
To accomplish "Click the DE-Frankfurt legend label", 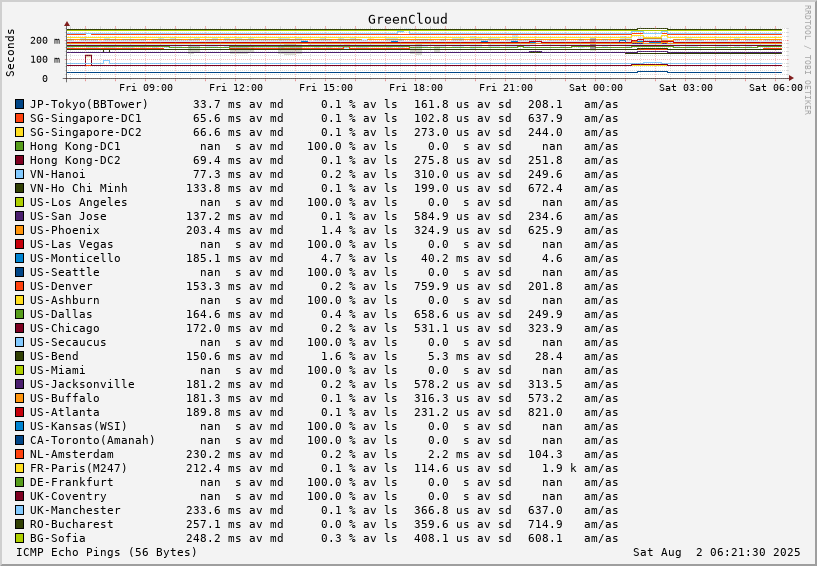I will [x=71, y=482].
